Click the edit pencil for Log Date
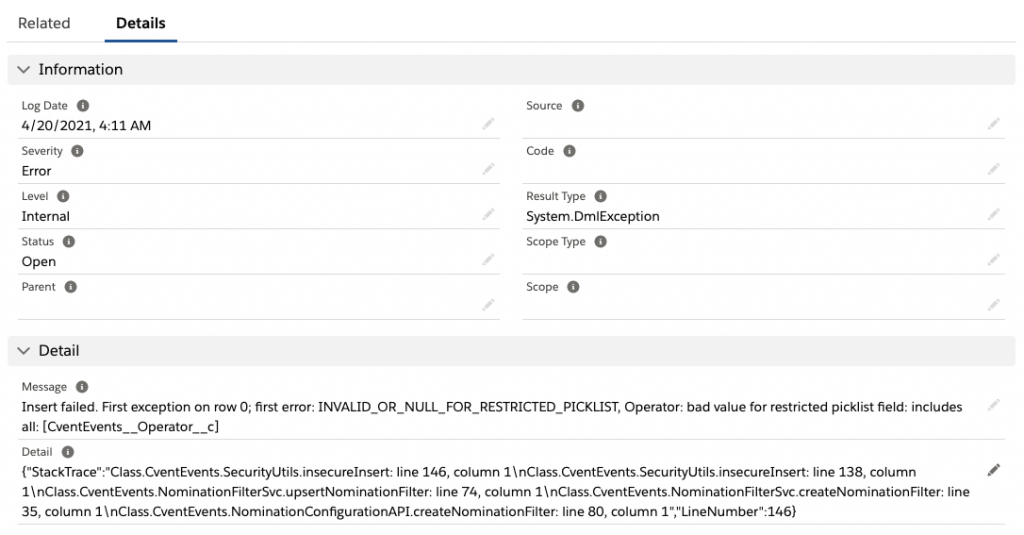 [488, 124]
